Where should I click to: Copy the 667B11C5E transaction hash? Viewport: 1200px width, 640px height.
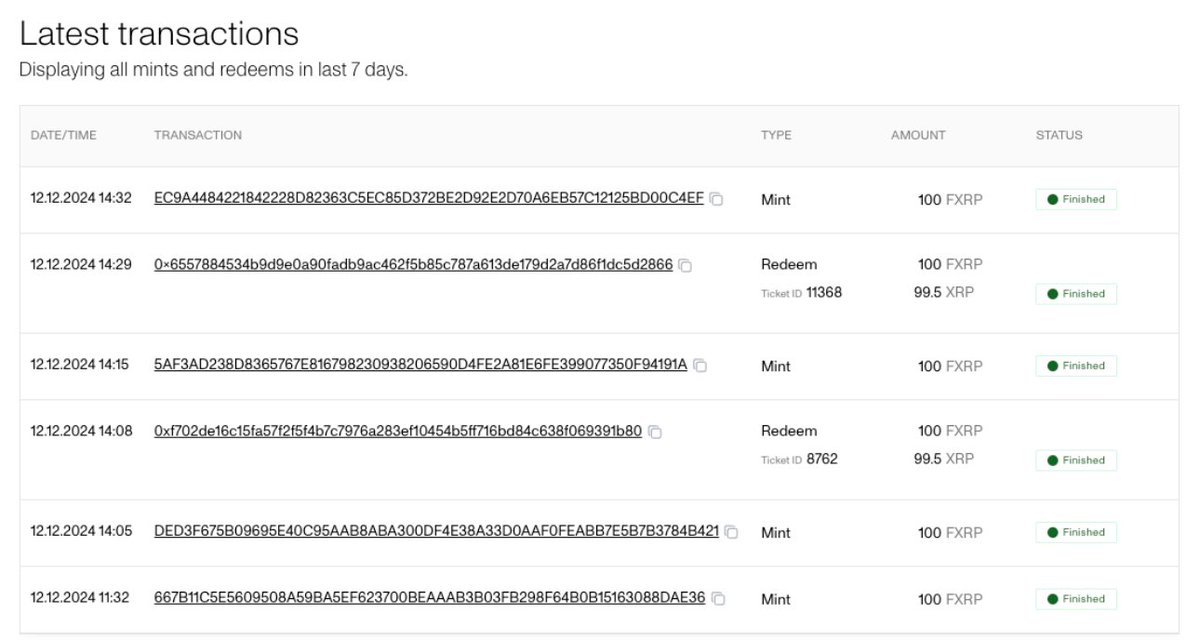tap(718, 599)
